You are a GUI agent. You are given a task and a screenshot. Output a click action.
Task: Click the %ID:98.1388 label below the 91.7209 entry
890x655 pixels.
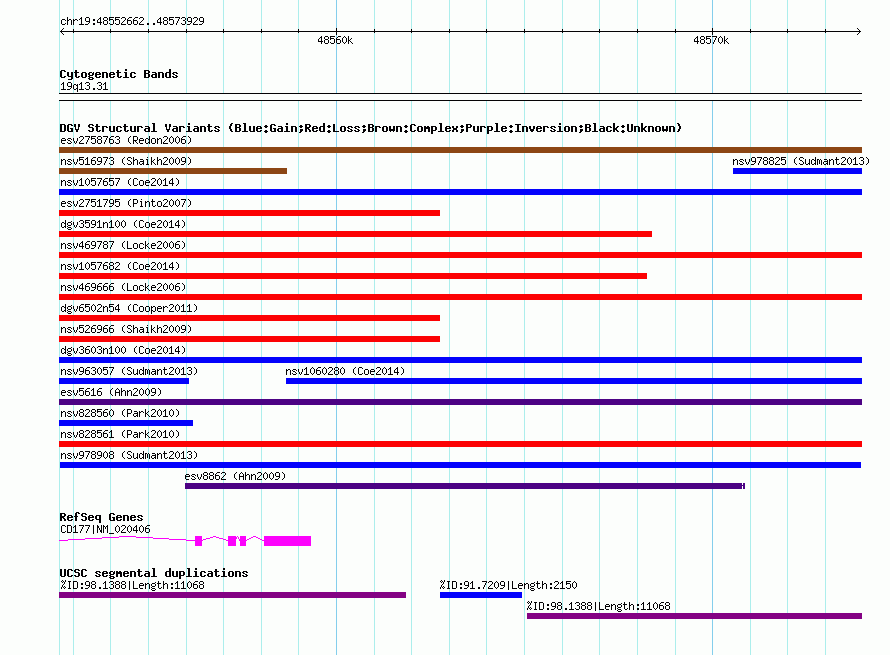(x=598, y=606)
